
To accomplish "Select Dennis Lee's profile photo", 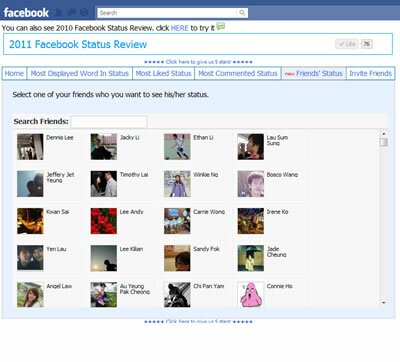I will (x=30, y=147).
